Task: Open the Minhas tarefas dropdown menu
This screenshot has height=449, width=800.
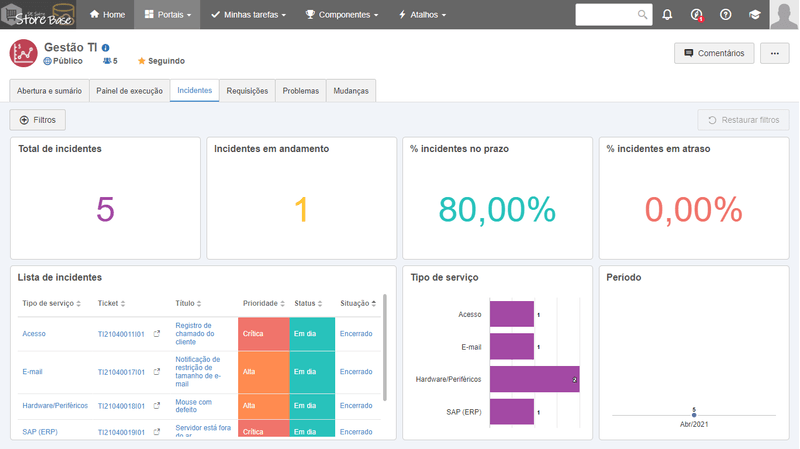Action: [x=248, y=15]
